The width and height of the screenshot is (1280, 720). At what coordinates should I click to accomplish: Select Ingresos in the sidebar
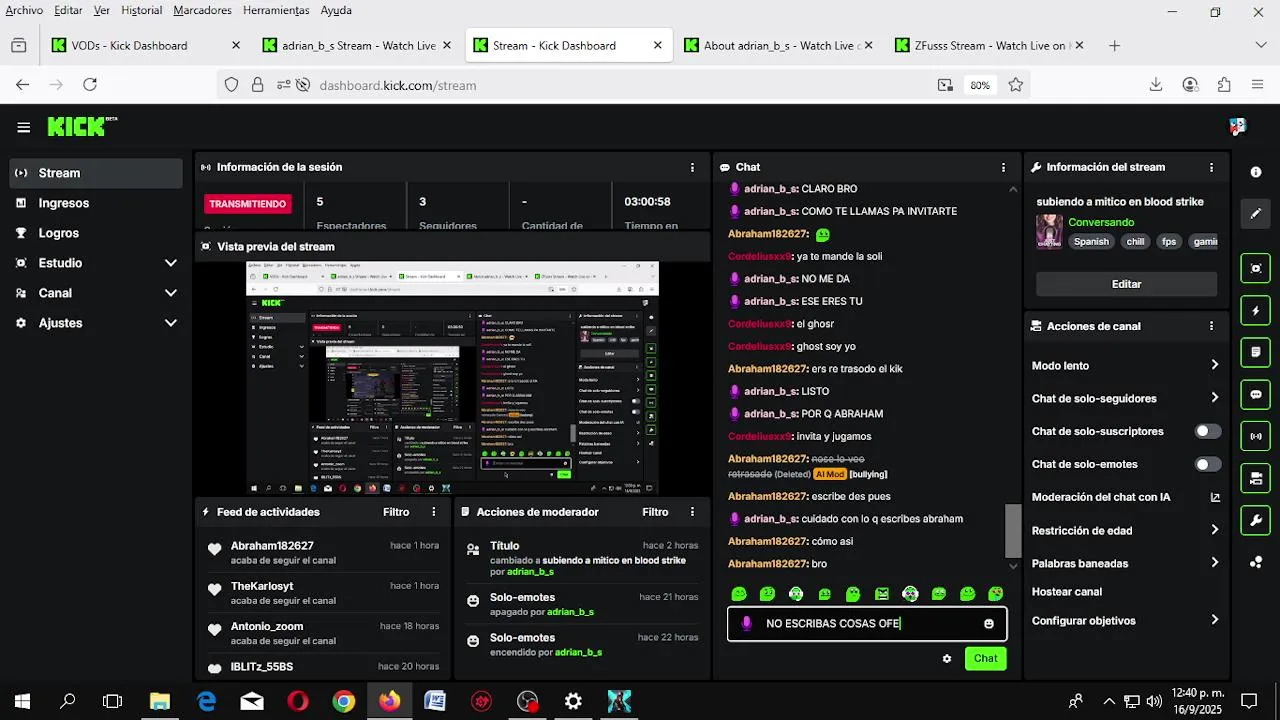[97, 203]
